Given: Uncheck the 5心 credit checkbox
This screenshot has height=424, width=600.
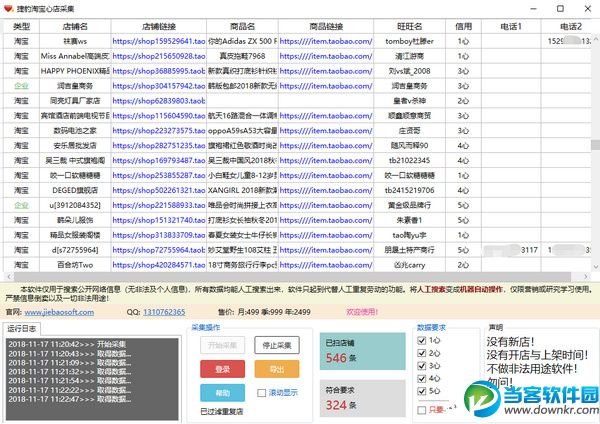Looking at the screenshot, I should [422, 391].
